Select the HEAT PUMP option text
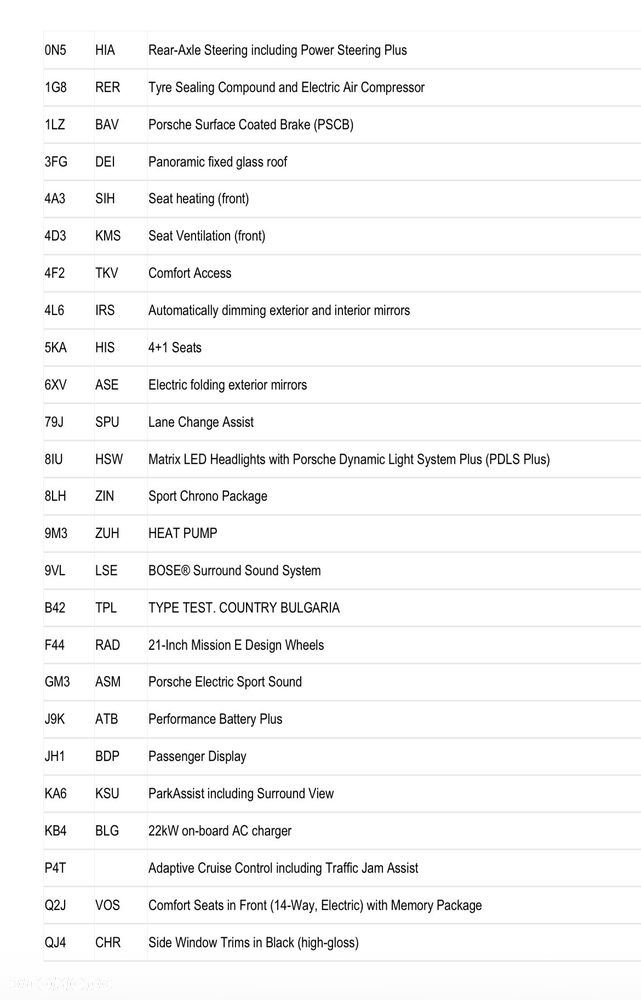 [x=182, y=533]
